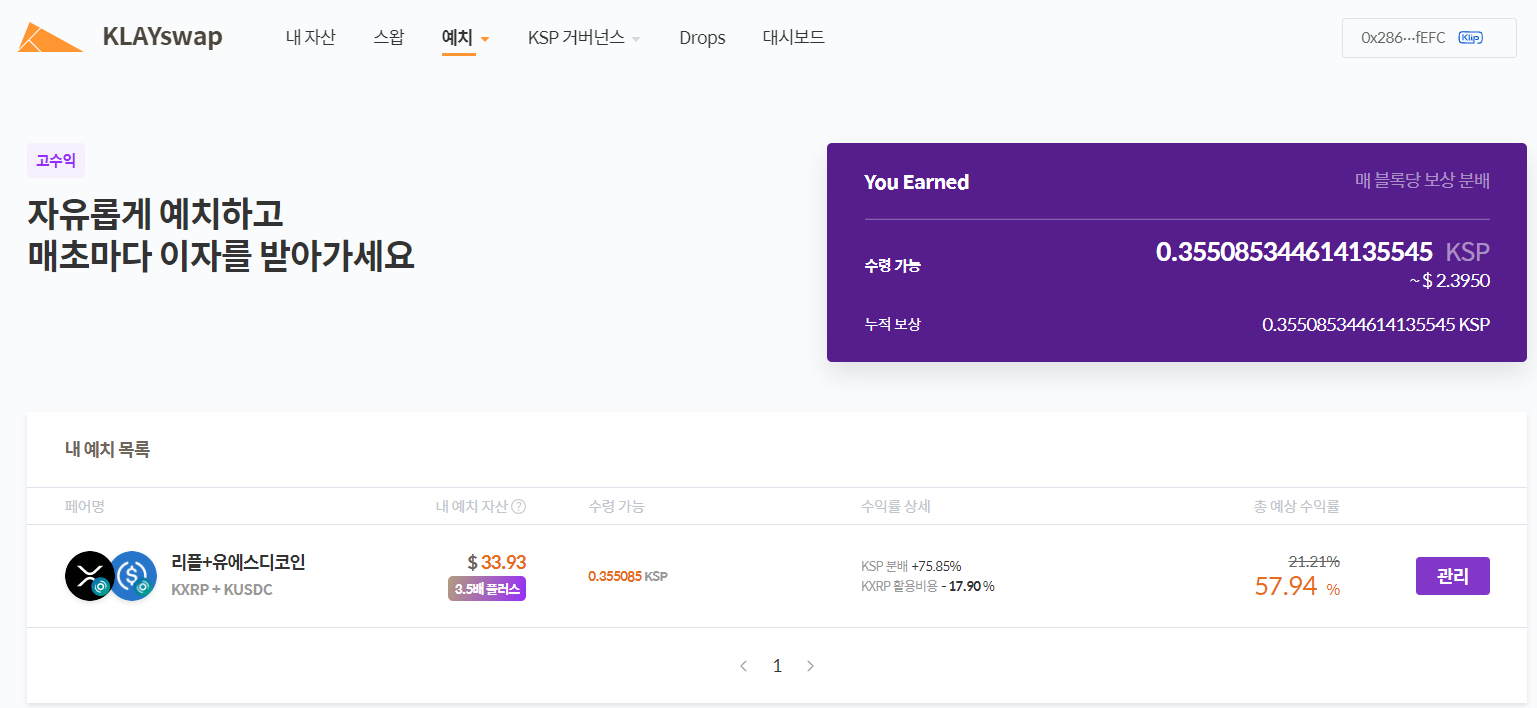Click the KXRP 활용비용 - 17.90% detail
The image size is (1537, 708).
928,586
